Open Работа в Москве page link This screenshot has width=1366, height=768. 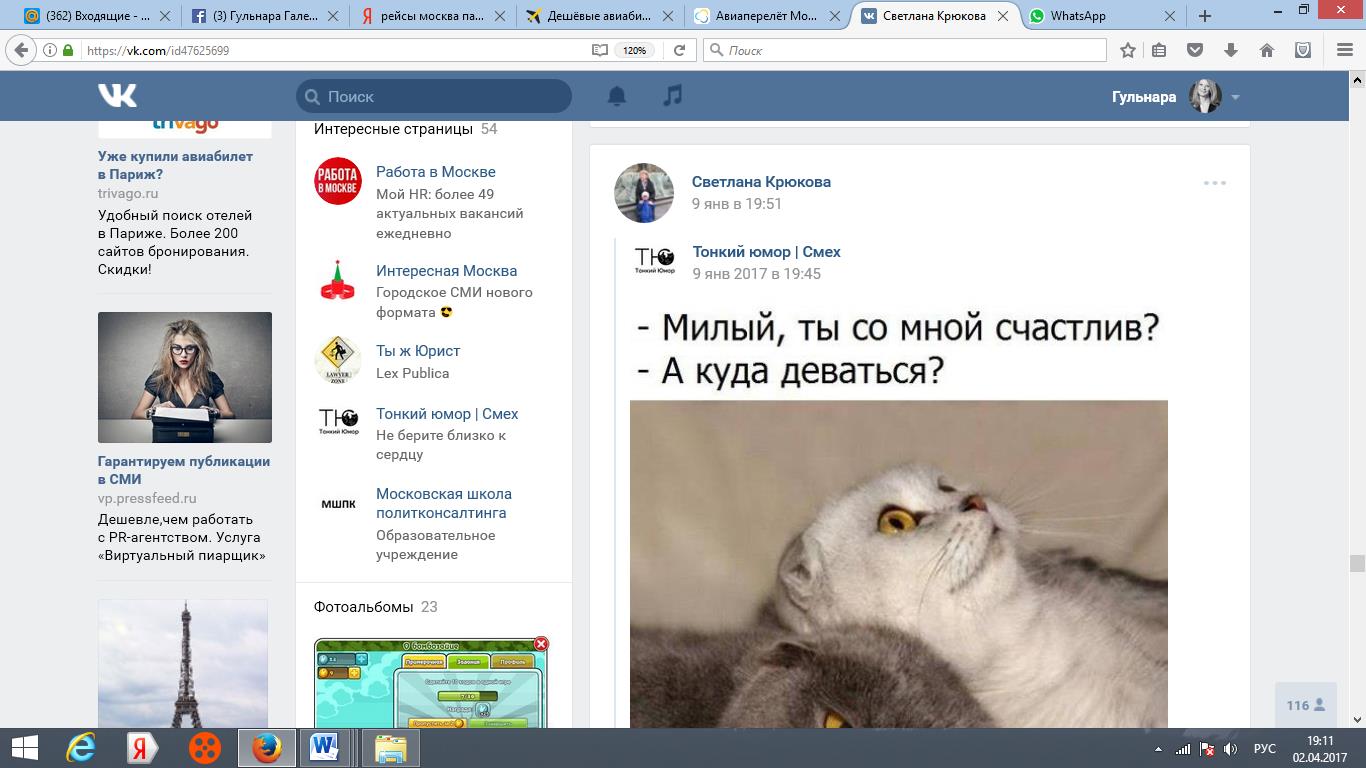pos(436,172)
